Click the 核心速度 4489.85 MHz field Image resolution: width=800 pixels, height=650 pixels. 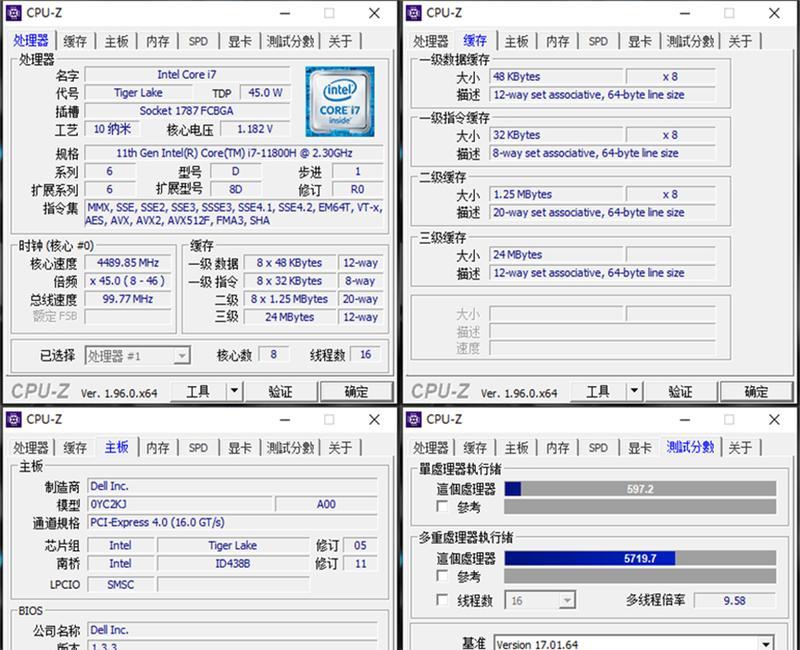coord(128,263)
